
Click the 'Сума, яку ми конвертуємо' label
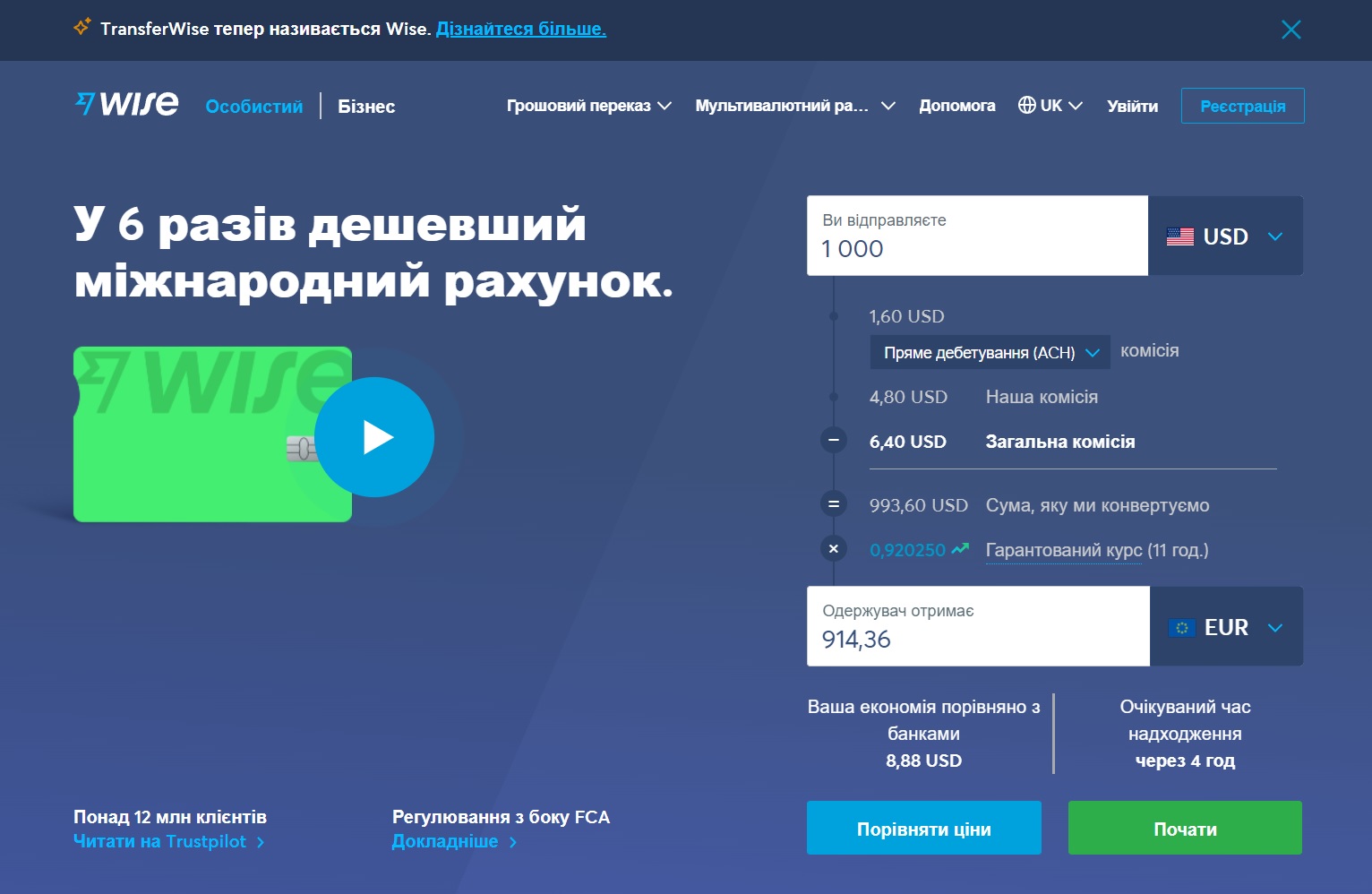tap(1097, 505)
